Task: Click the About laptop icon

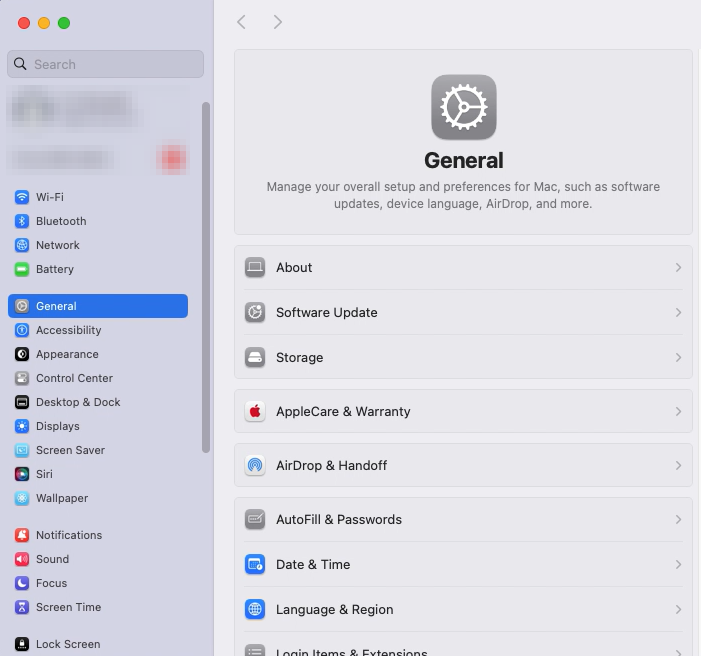Action: [x=255, y=267]
